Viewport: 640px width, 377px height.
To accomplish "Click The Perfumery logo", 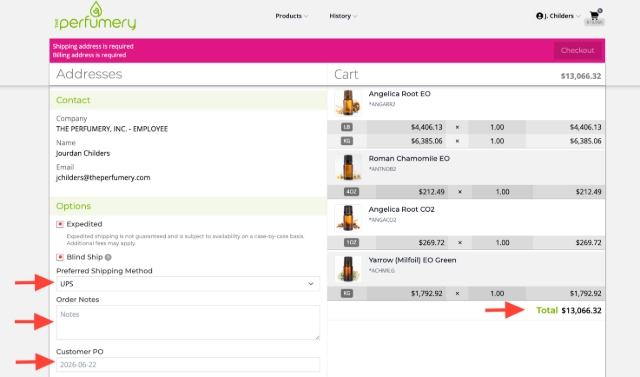I will 96,16.
